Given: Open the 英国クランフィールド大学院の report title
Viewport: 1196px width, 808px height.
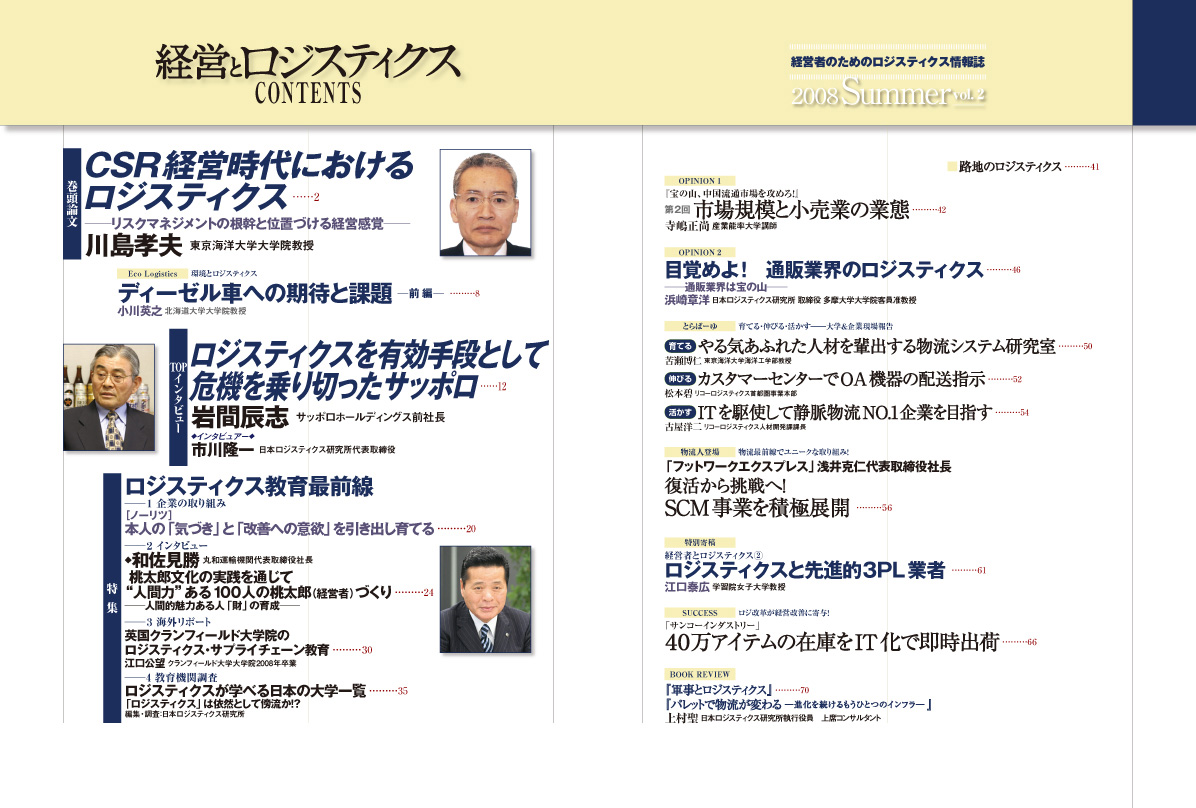Looking at the screenshot, I should coord(207,635).
